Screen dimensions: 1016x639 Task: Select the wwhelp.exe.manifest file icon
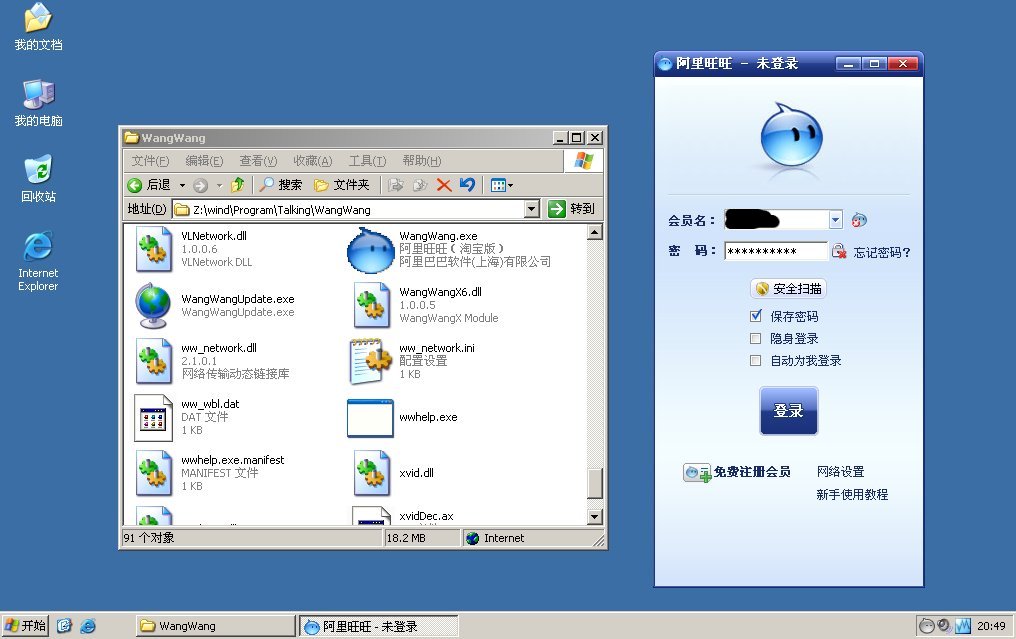[x=154, y=473]
